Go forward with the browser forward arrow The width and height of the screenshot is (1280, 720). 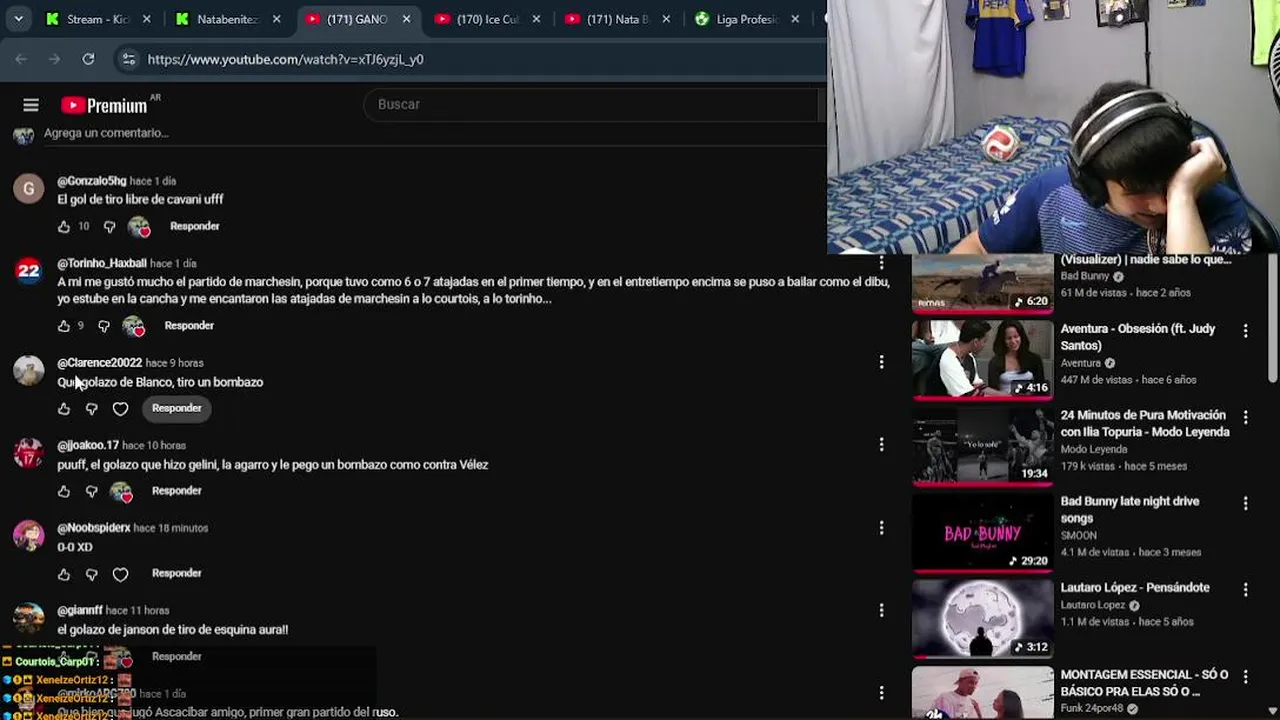click(54, 59)
